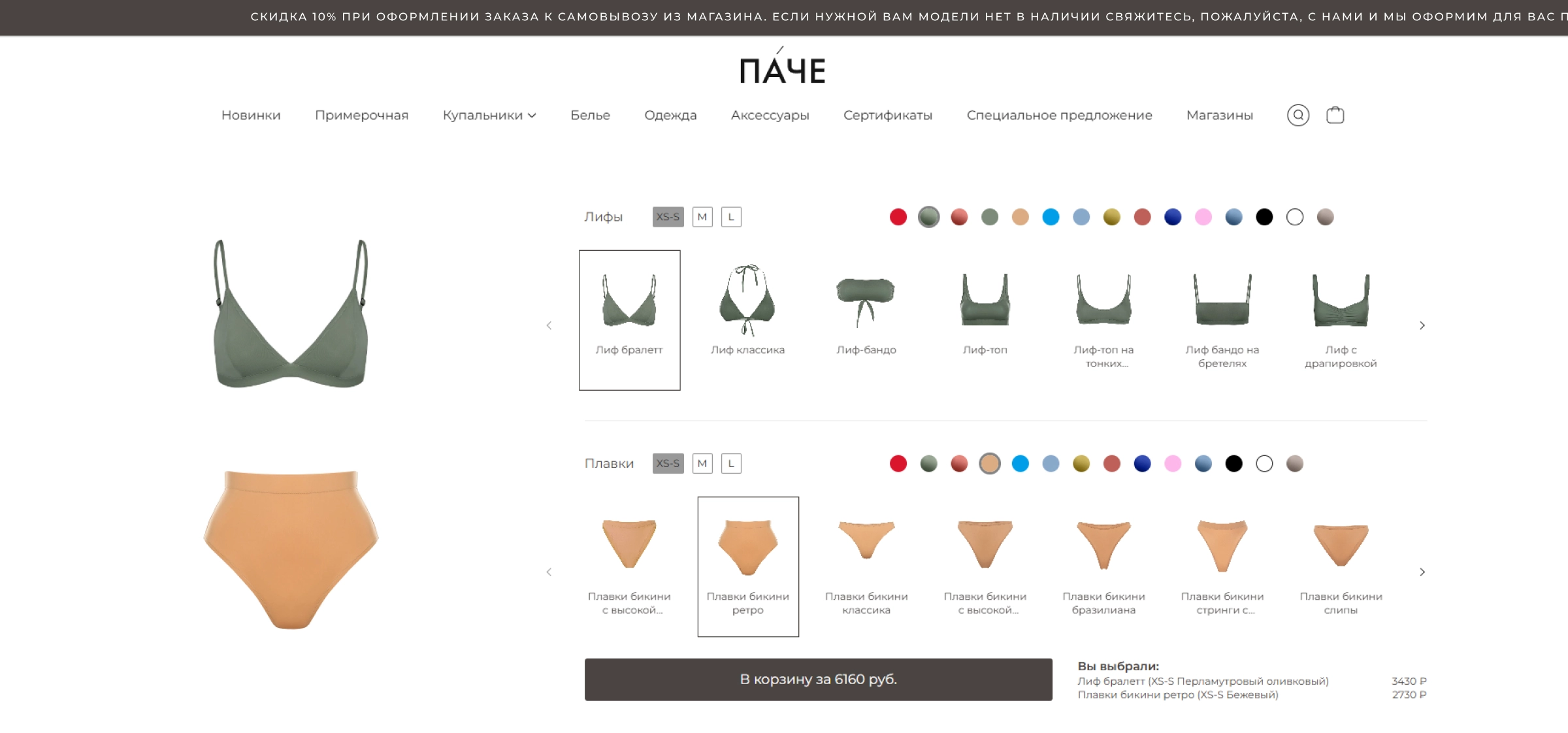Select Лиф бандо на бретелях style

[x=1222, y=320]
